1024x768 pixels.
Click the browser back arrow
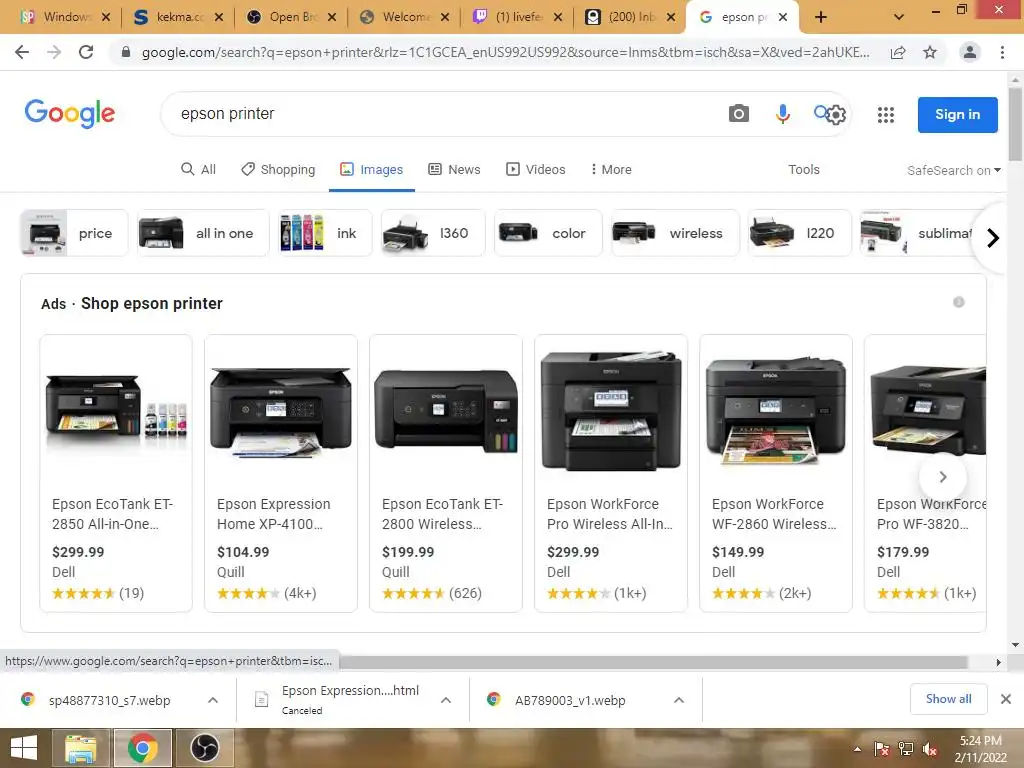tap(22, 52)
